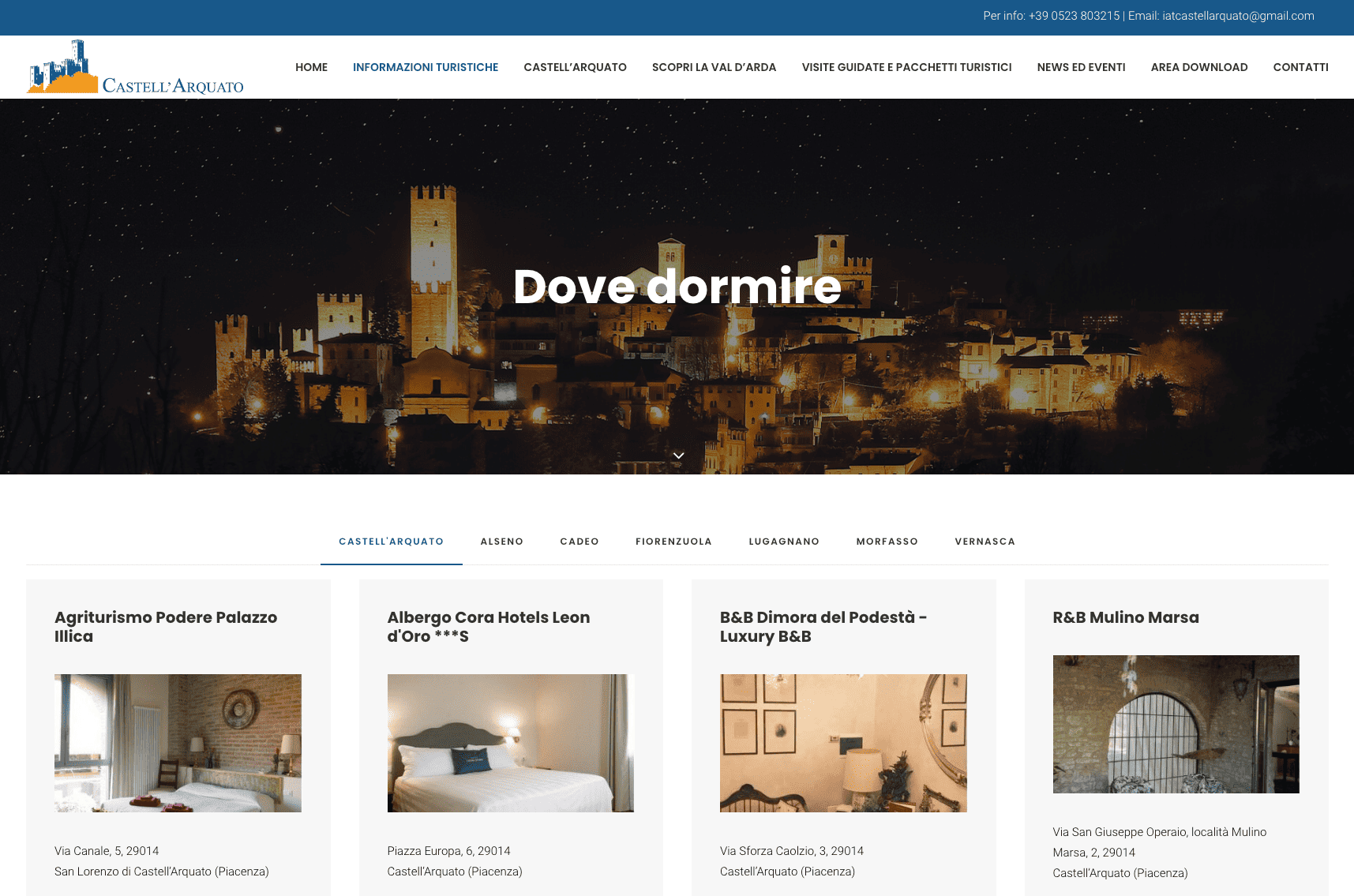Open the Vernasca tab
Screen dimensions: 1354x896
985,542
